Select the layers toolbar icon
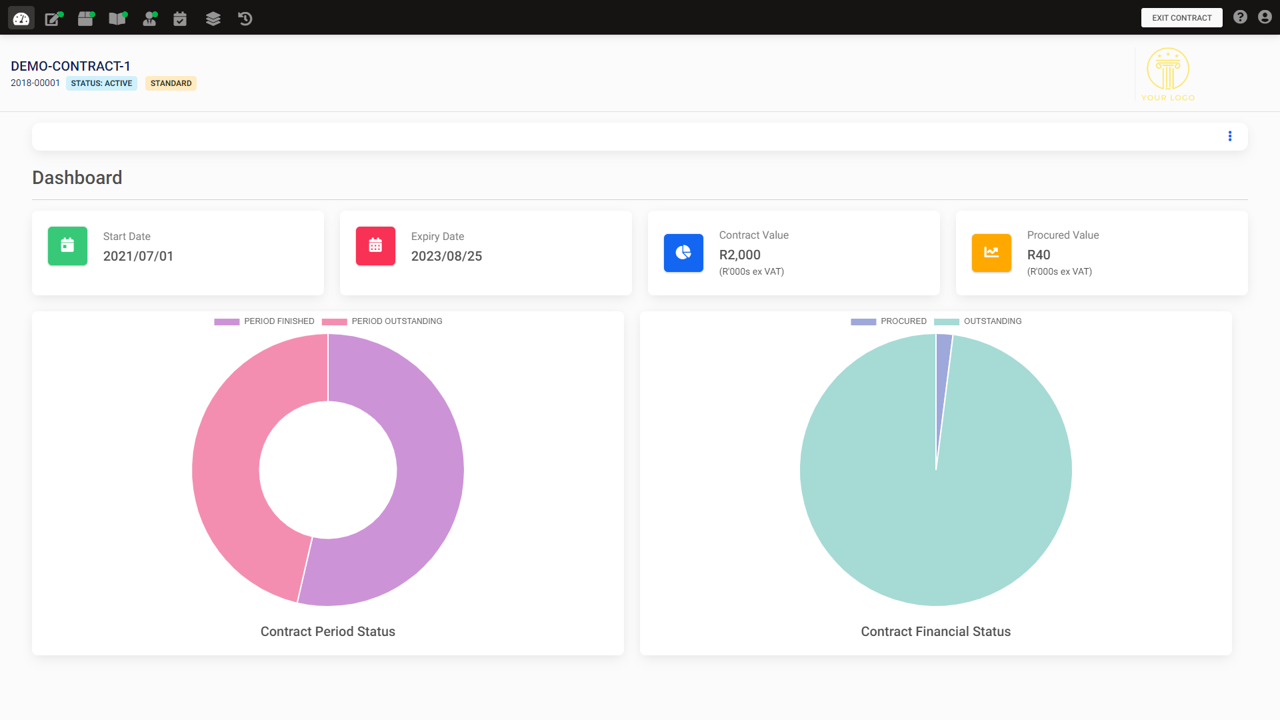Image resolution: width=1280 pixels, height=720 pixels. (212, 18)
